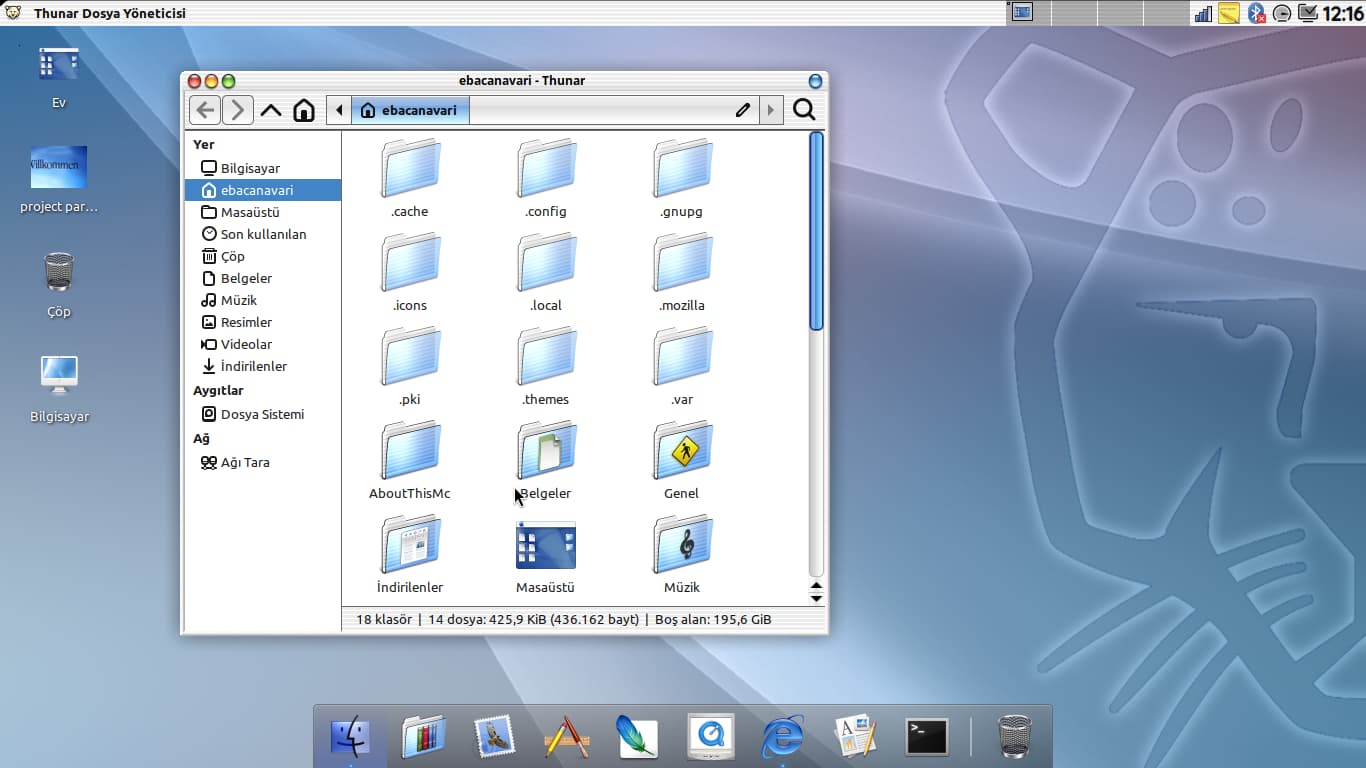The width and height of the screenshot is (1366, 768).
Task: Open Son kullanılan in the sidebar
Action: click(263, 234)
